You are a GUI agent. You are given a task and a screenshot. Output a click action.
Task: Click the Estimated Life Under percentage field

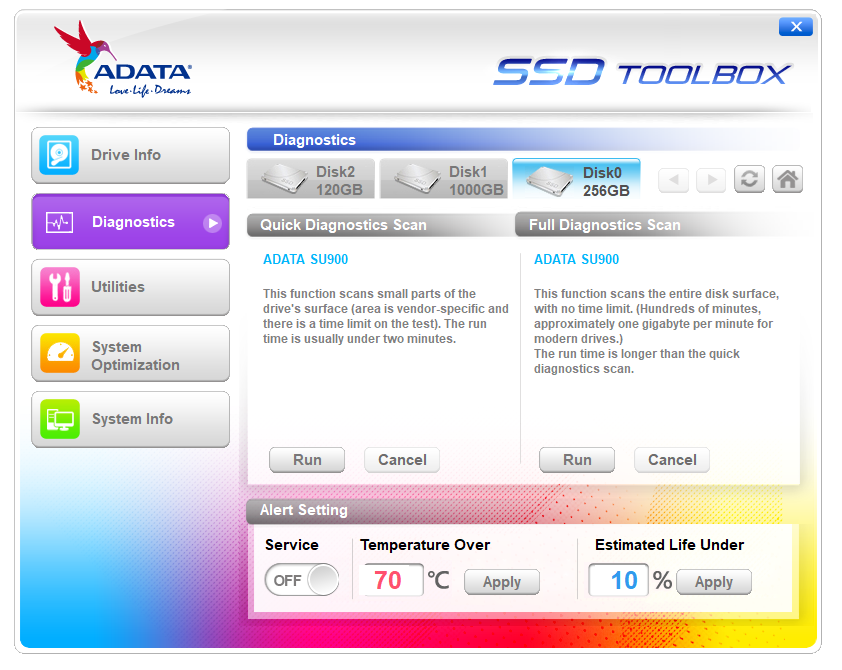(x=619, y=580)
